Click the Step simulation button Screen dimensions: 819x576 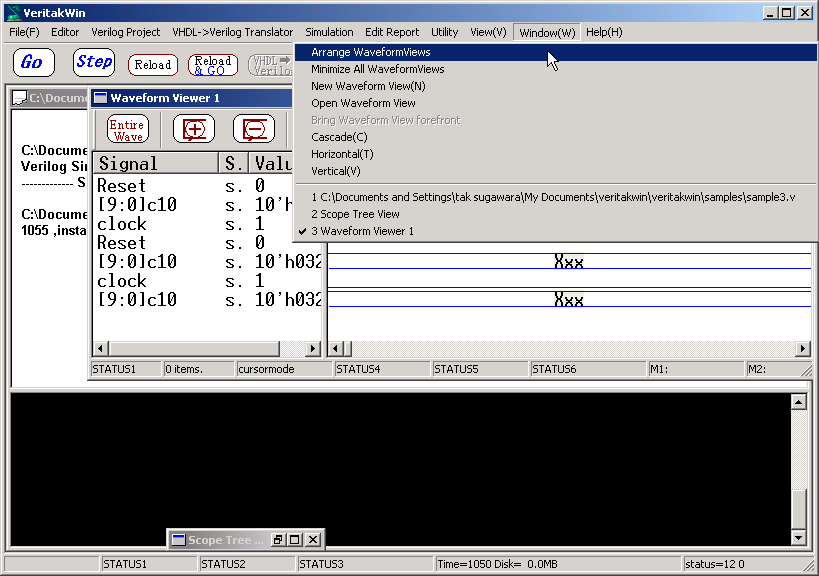tap(94, 62)
